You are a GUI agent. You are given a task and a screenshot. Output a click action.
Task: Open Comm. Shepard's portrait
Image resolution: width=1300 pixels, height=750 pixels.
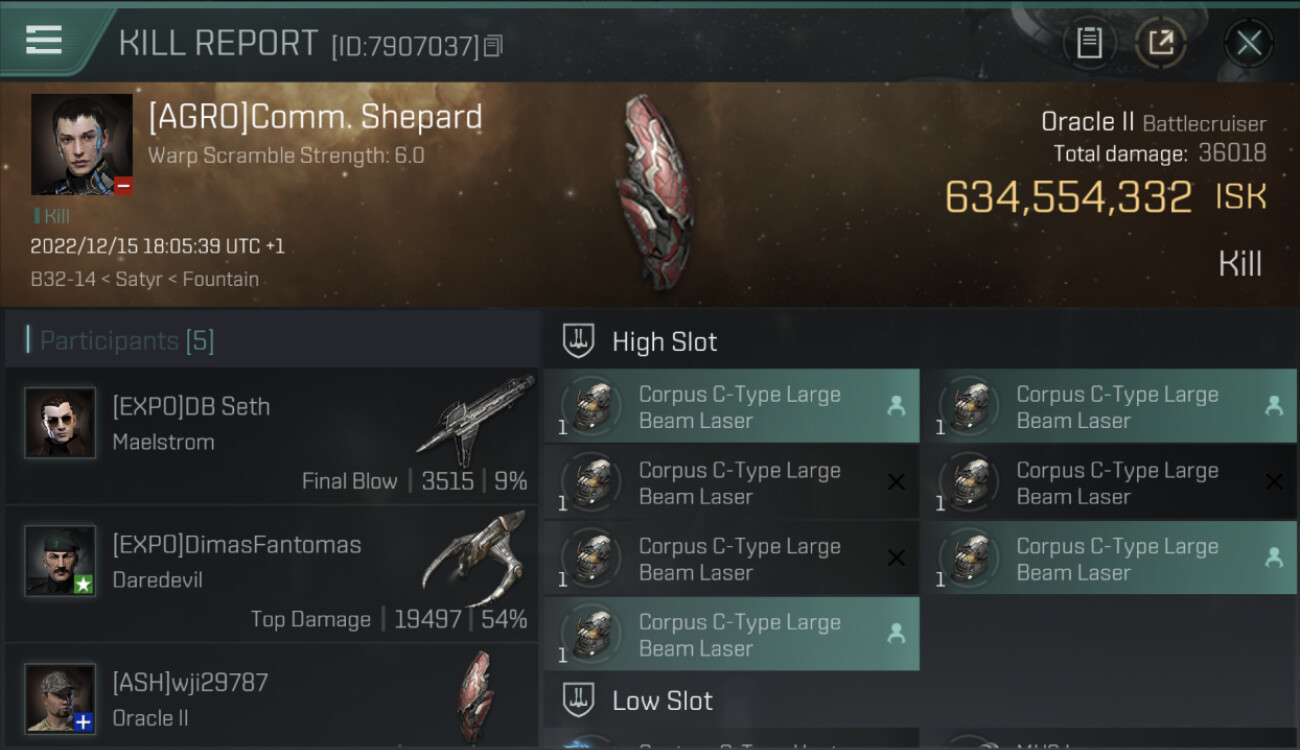click(81, 144)
